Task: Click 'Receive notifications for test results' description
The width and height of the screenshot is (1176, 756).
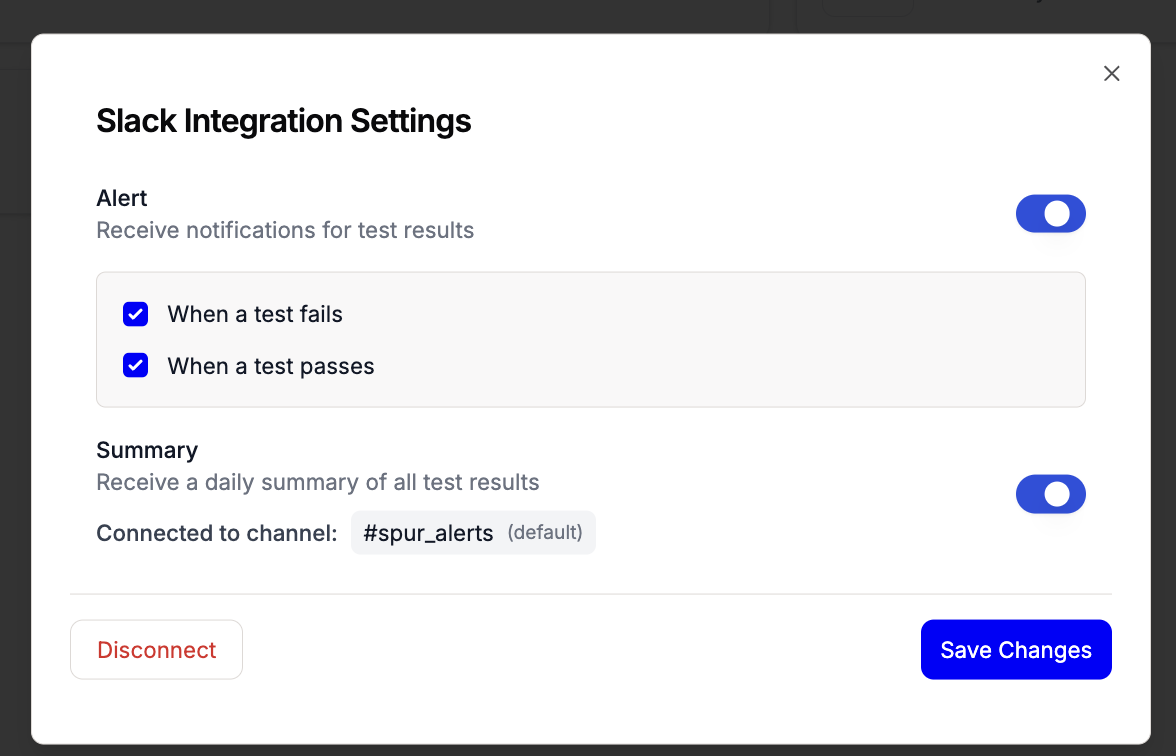Action: [x=285, y=231]
